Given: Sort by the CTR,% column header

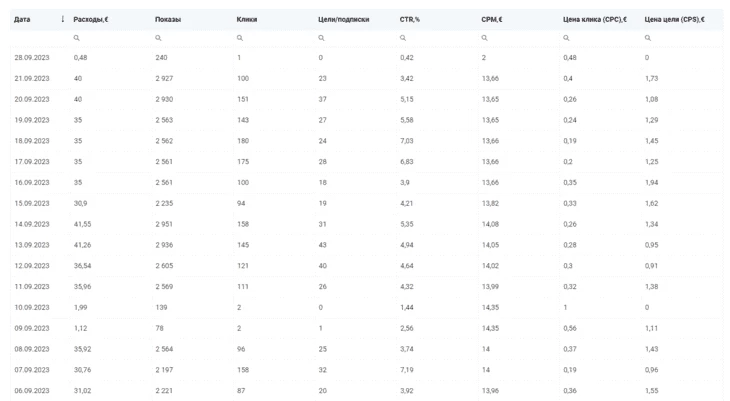Looking at the screenshot, I should tap(410, 20).
